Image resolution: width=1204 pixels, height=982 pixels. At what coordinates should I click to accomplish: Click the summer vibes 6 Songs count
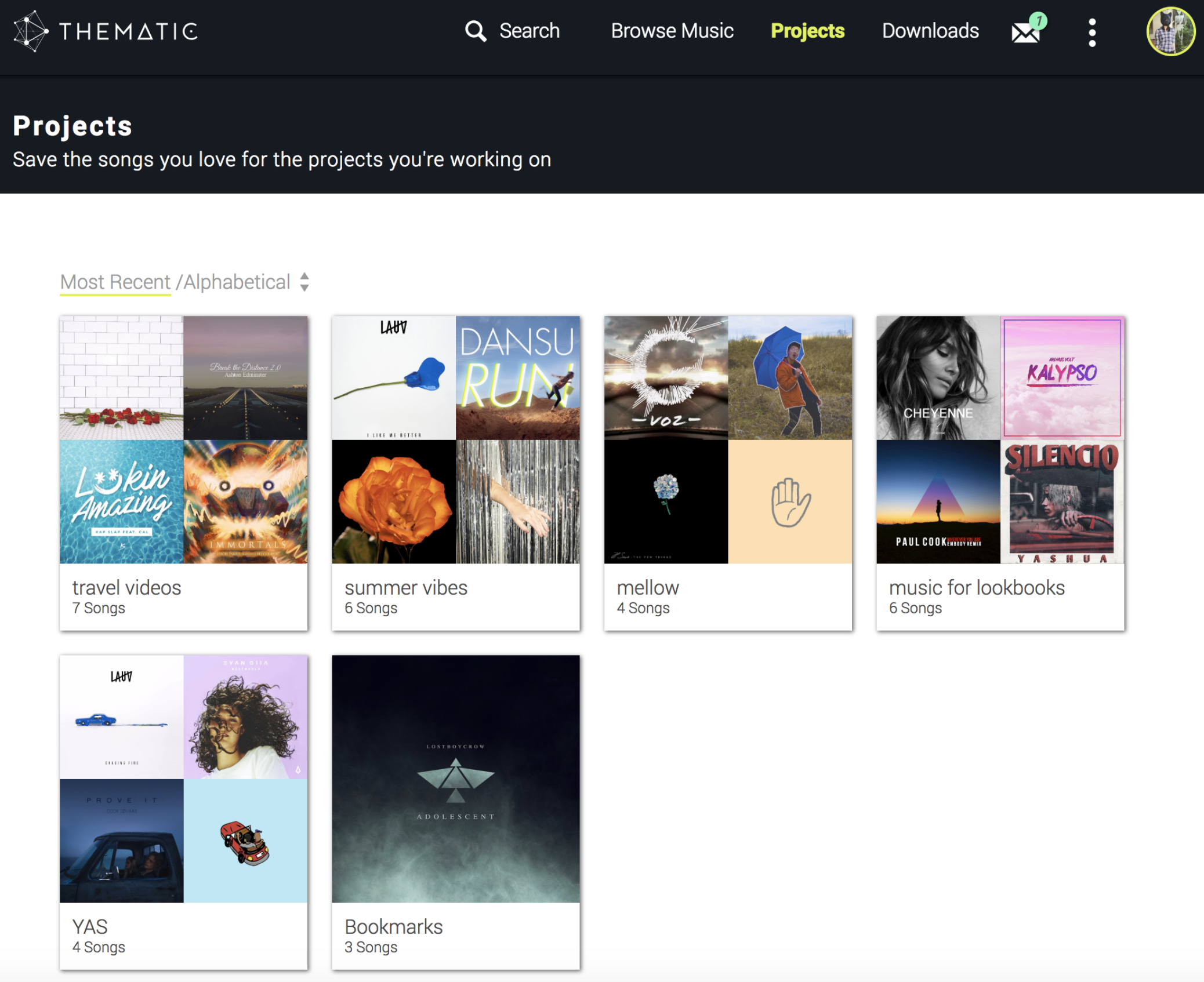click(371, 608)
